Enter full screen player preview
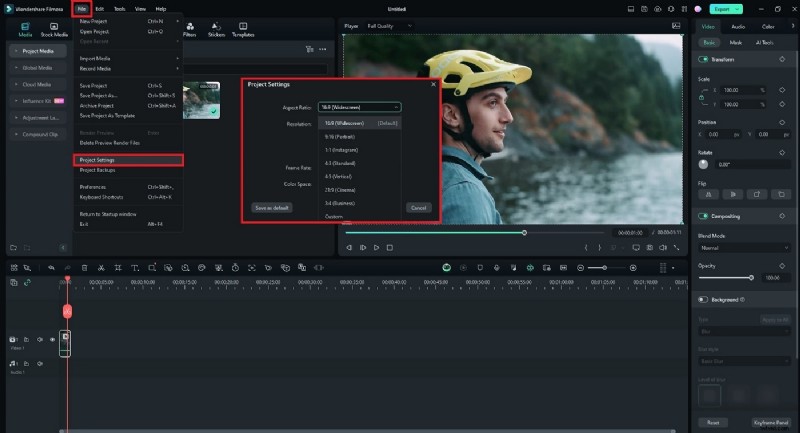The width and height of the screenshot is (800, 433). pos(677,248)
